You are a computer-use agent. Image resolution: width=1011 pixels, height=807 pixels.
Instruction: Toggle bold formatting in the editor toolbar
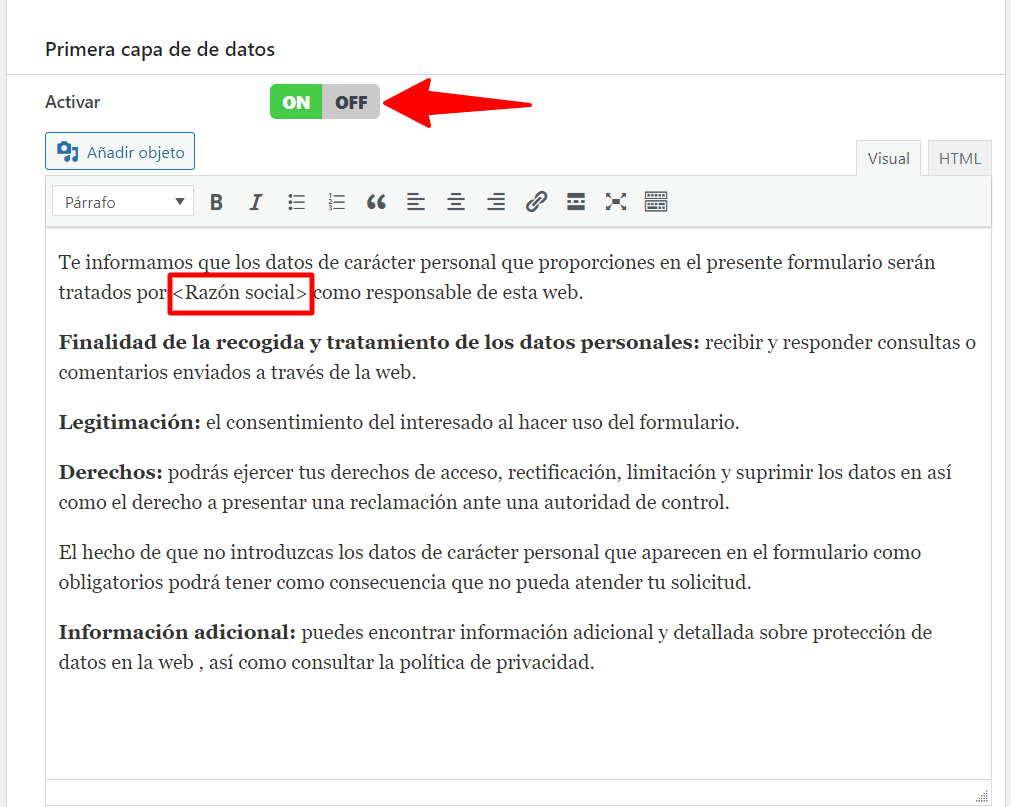216,202
